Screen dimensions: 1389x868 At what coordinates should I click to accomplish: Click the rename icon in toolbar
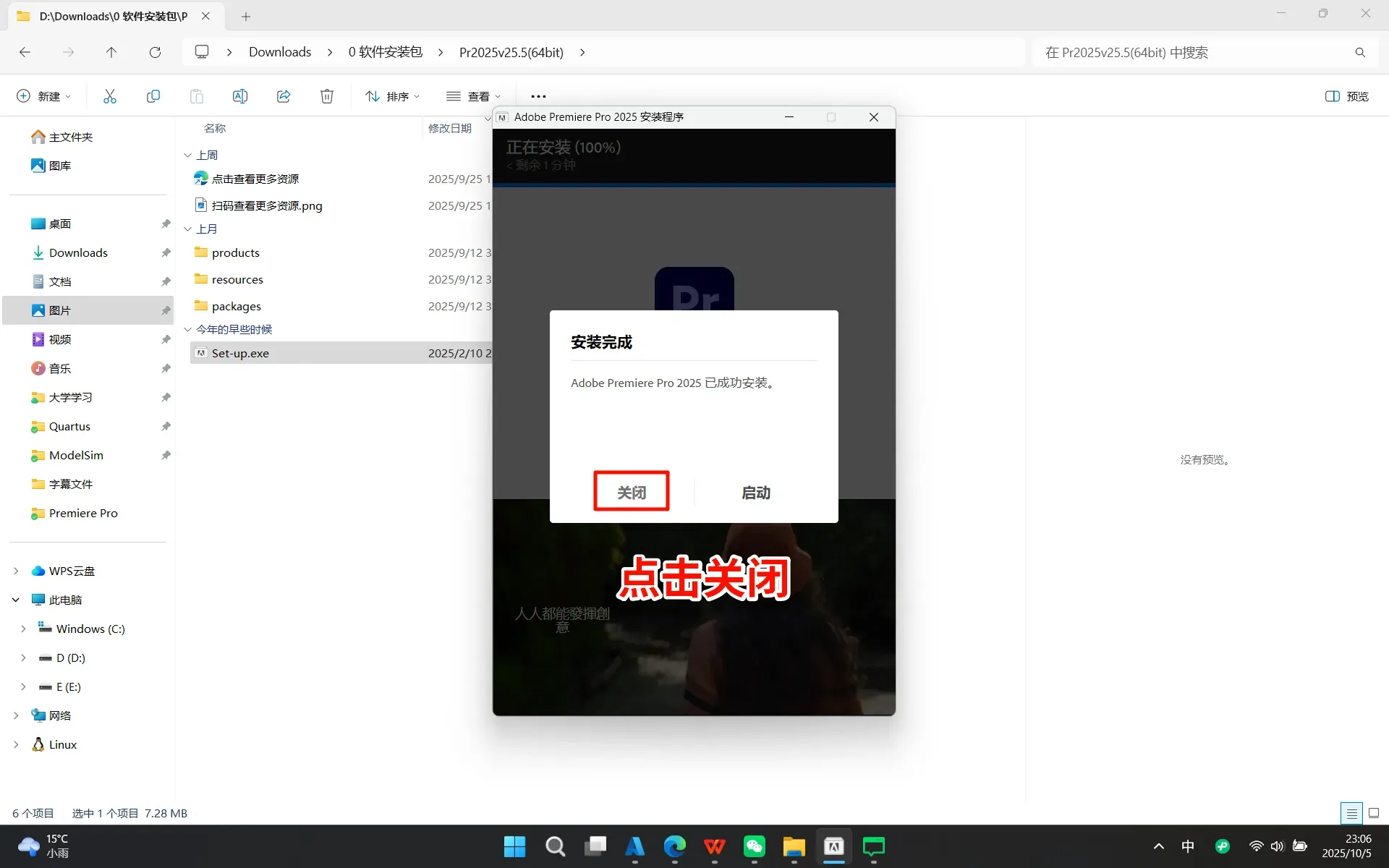tap(240, 96)
